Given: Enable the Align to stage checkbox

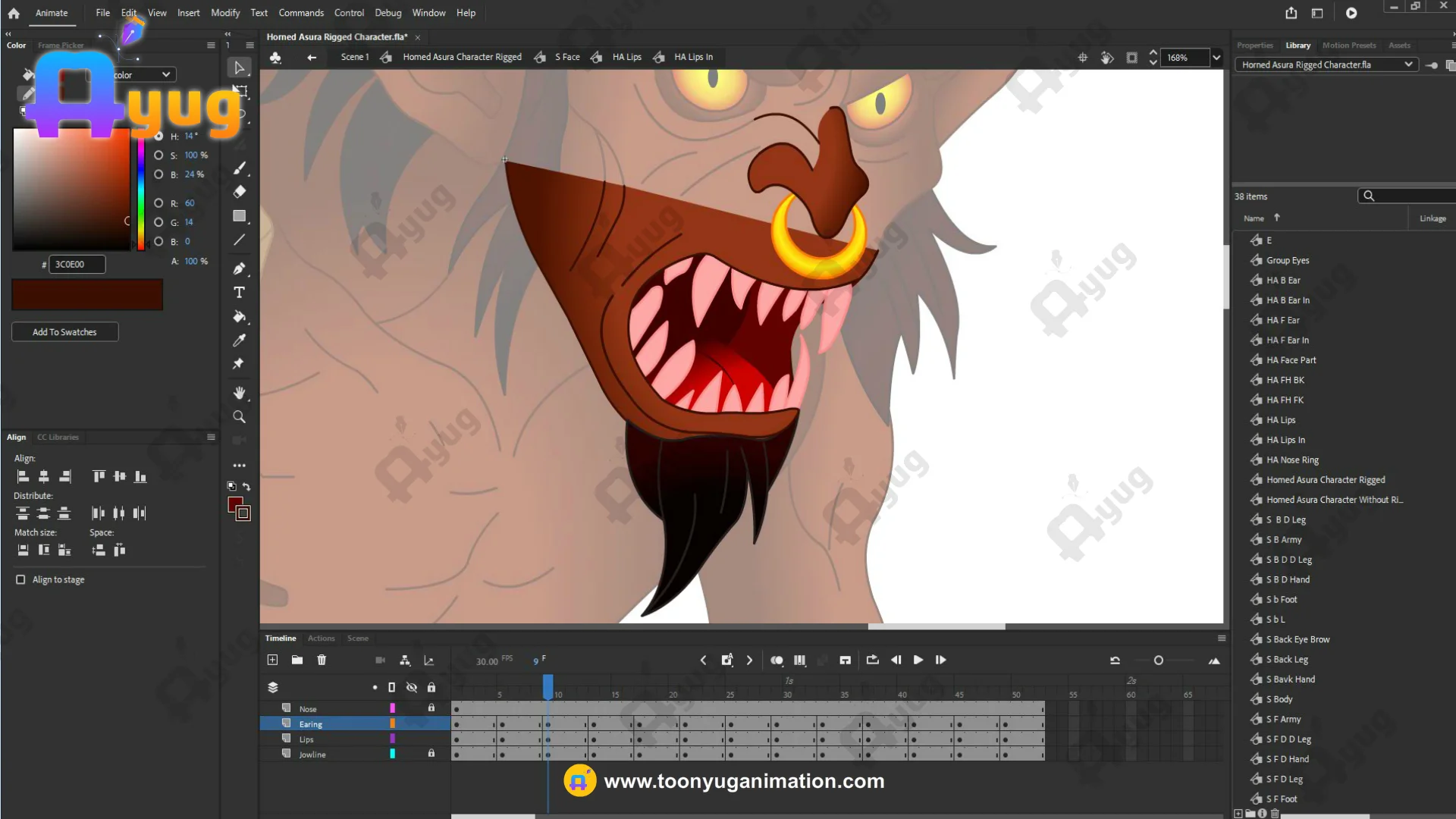Looking at the screenshot, I should click(x=20, y=579).
